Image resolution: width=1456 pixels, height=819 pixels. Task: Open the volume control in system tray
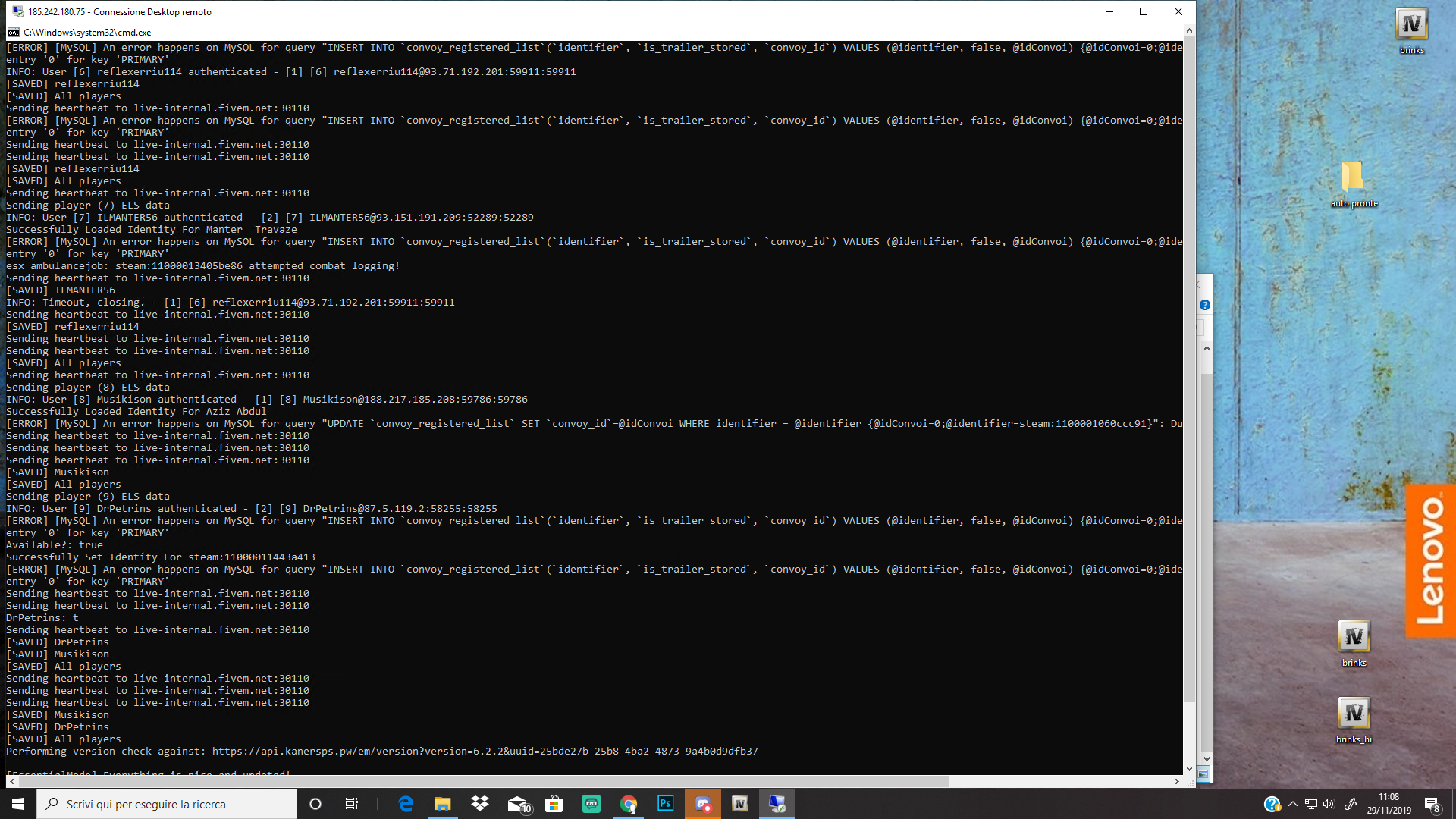click(1329, 804)
